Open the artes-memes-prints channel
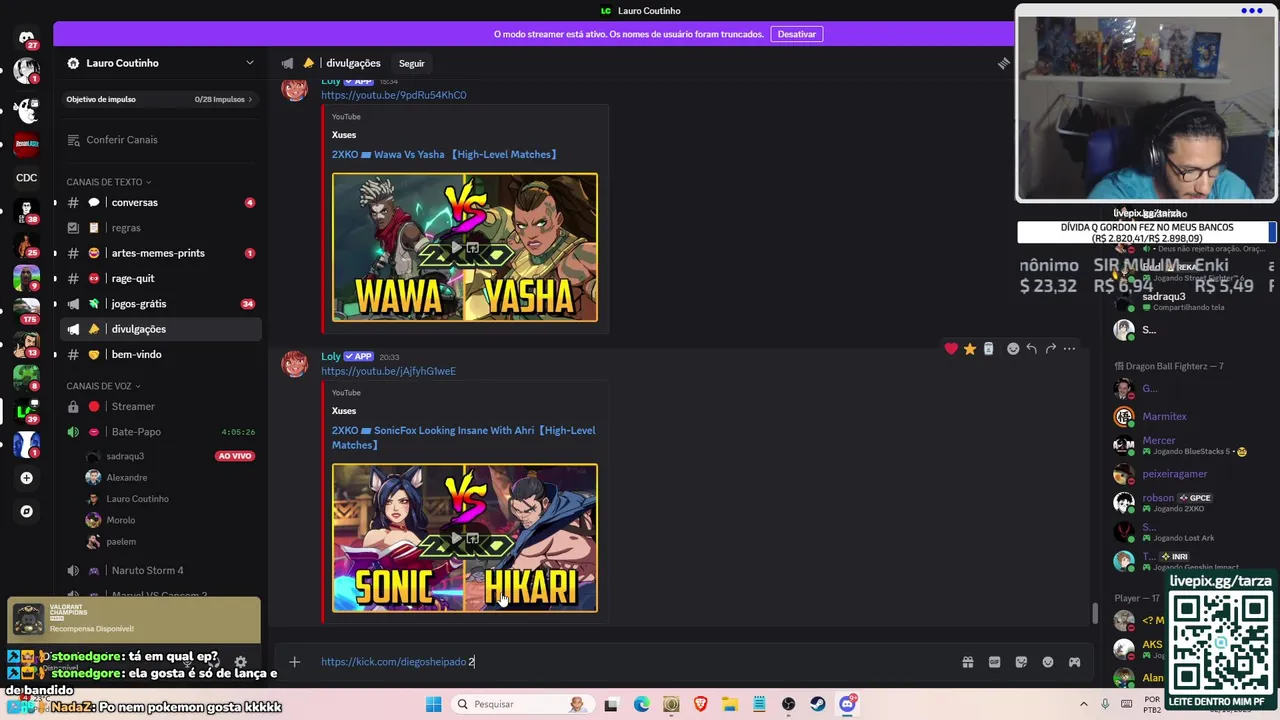 click(x=160, y=253)
